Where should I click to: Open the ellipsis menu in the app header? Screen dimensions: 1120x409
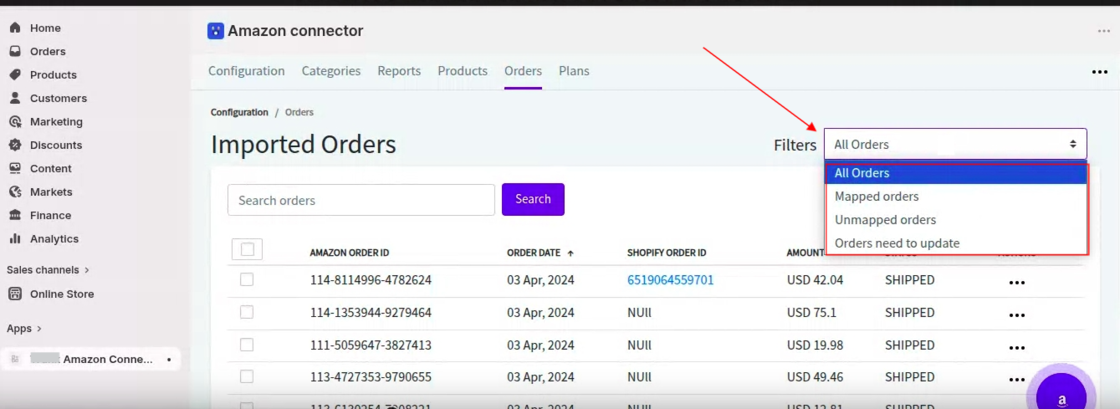tap(1104, 31)
